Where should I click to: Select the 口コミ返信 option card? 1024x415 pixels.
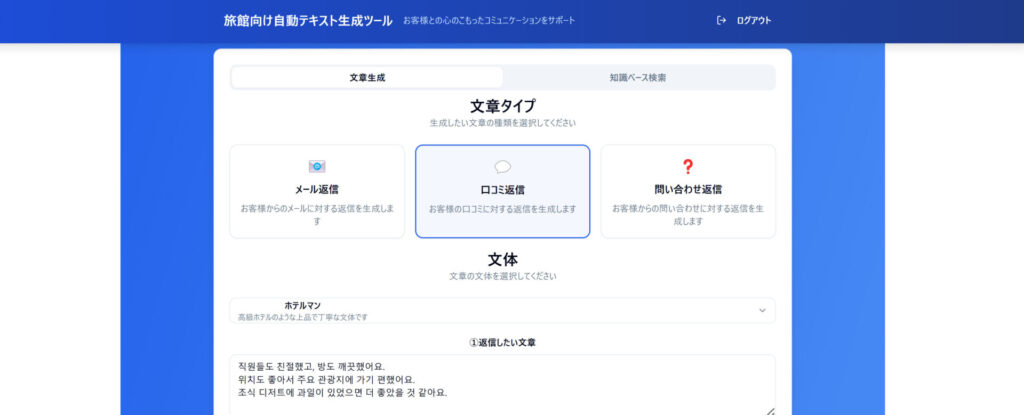pyautogui.click(x=502, y=191)
